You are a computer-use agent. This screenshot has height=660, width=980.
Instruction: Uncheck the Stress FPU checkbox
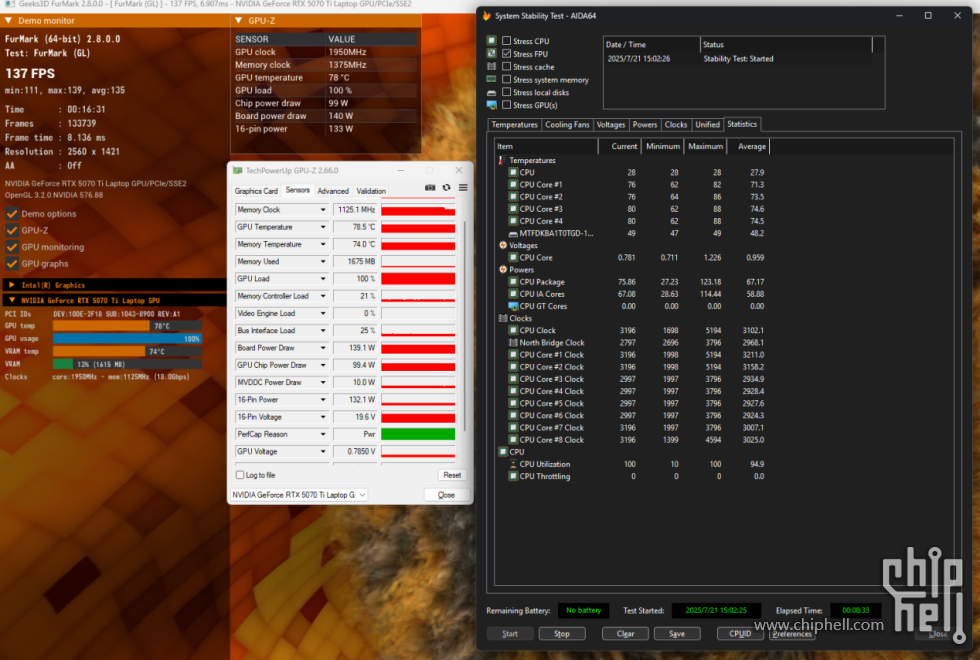coord(506,54)
